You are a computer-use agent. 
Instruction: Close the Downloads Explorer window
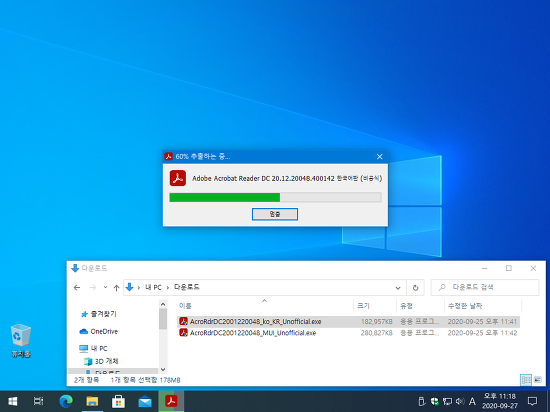pyautogui.click(x=533, y=268)
